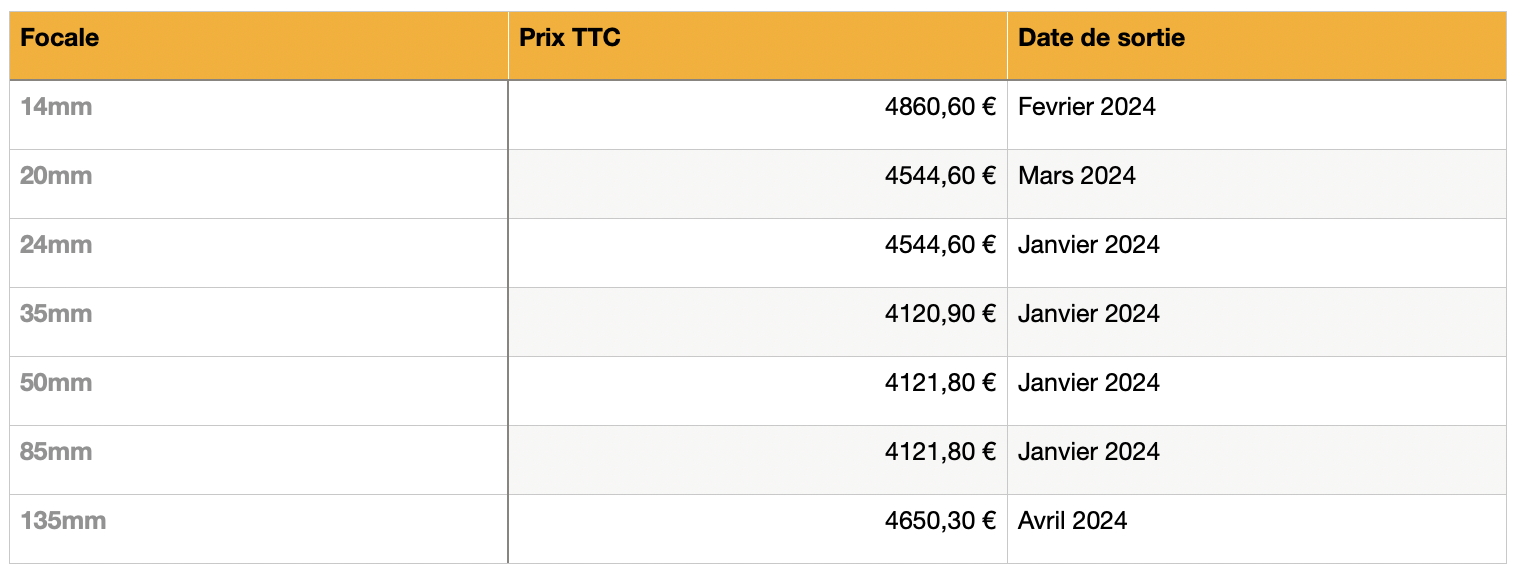Click the 4860,60 € price cell
The image size is (1520, 580).
coord(940,107)
